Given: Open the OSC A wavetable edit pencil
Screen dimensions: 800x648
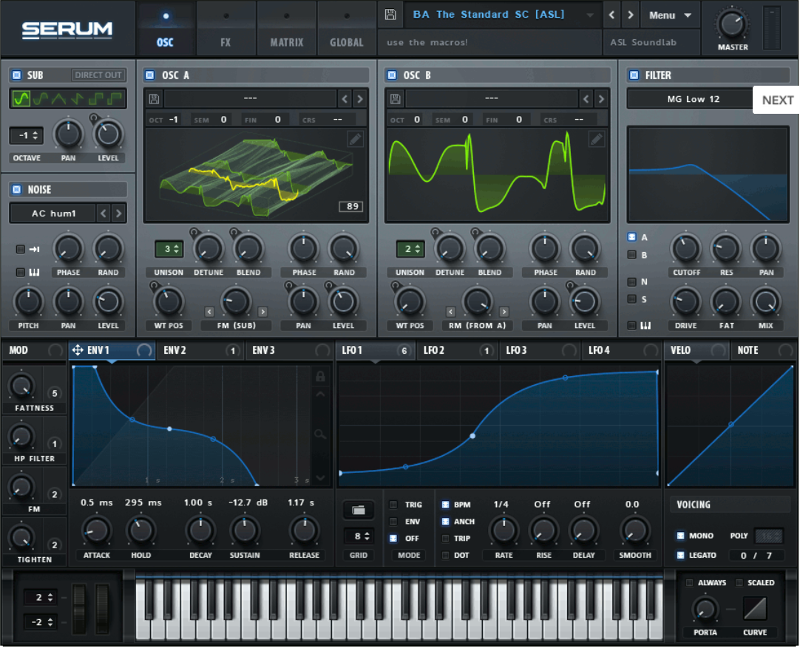Looking at the screenshot, I should [x=355, y=139].
